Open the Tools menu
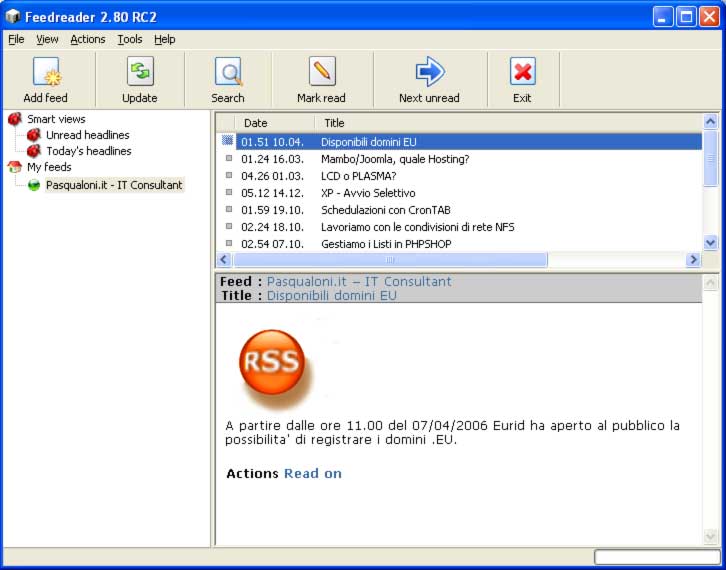 130,39
